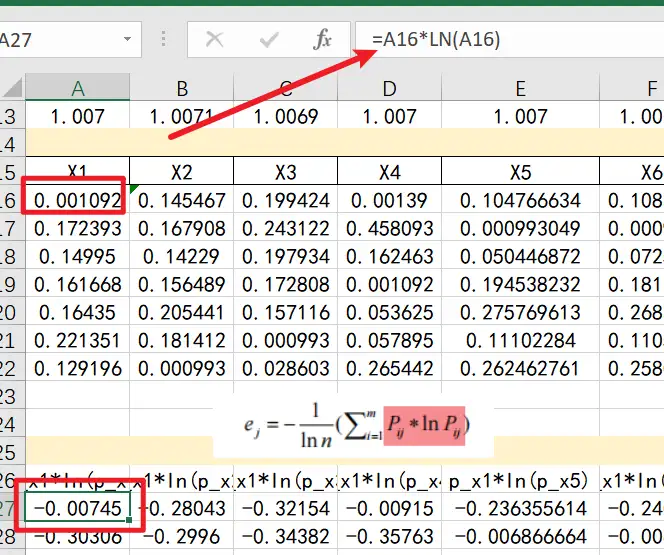Select cell C27 with -0.32154
The width and height of the screenshot is (664, 555).
pos(286,508)
